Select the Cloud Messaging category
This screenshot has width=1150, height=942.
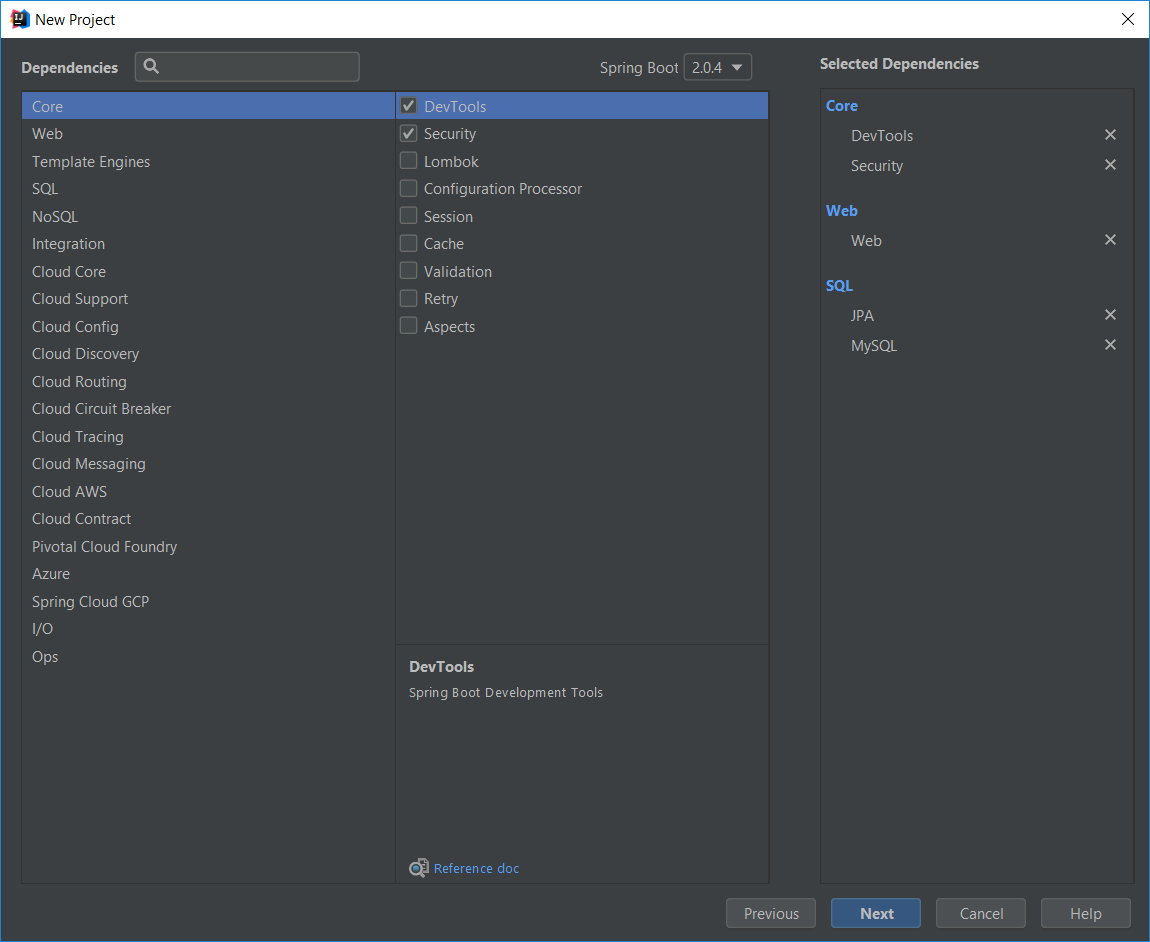pyautogui.click(x=208, y=464)
